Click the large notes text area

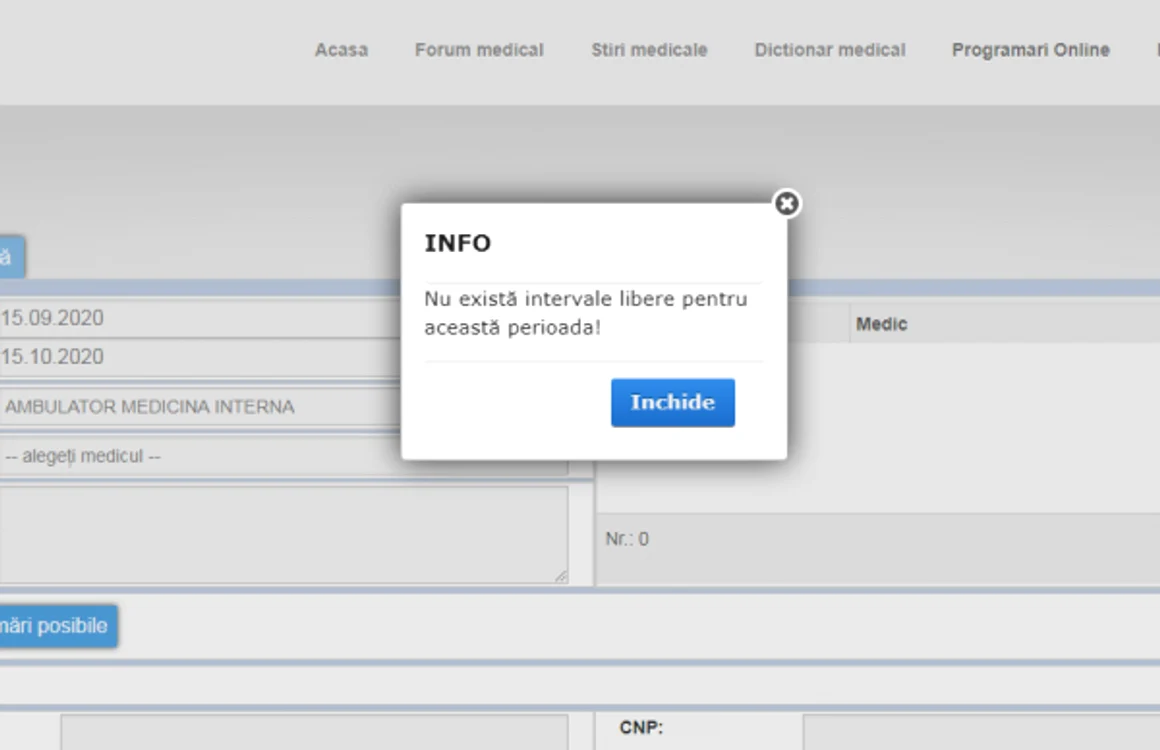283,534
